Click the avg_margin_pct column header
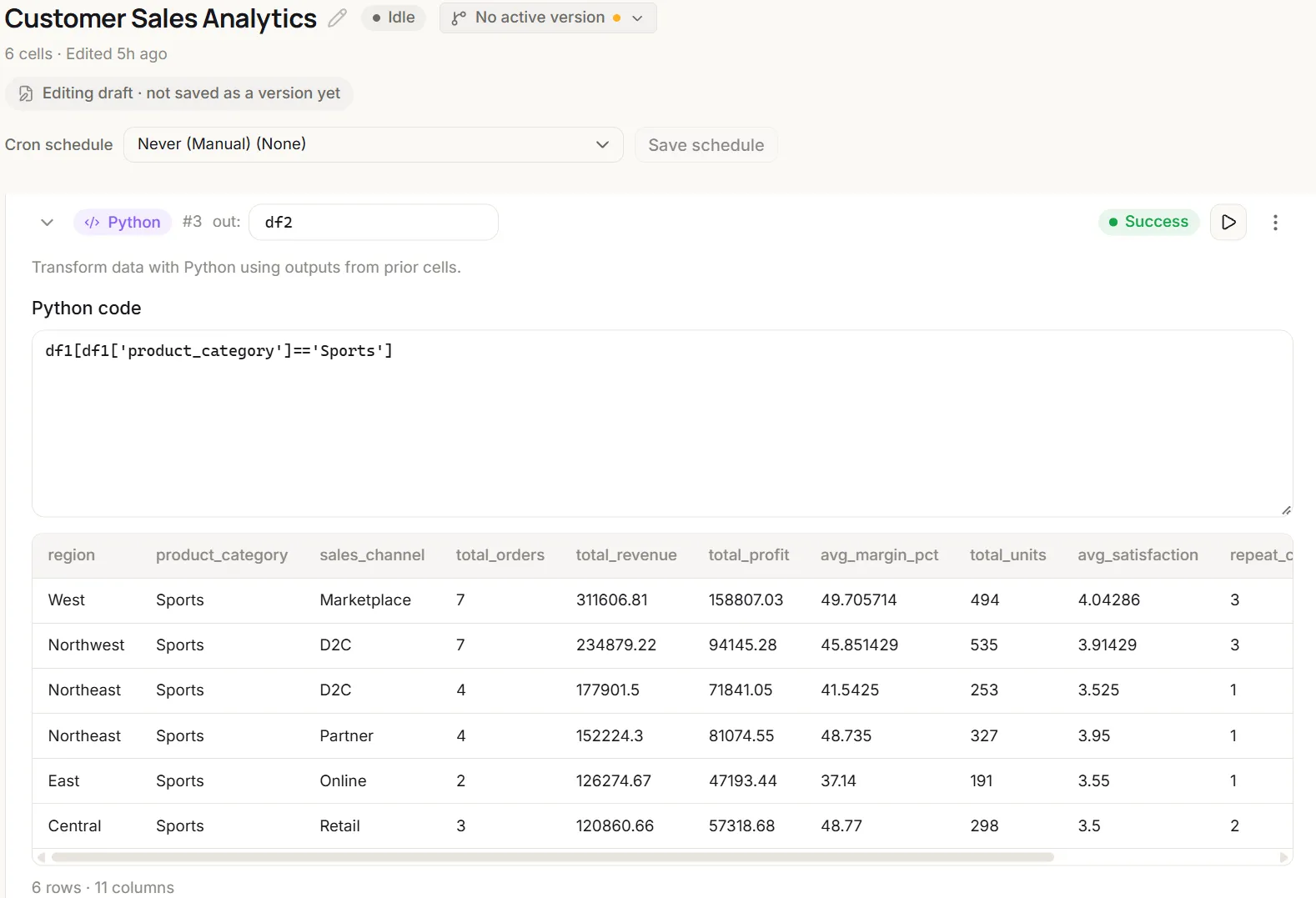 tap(880, 555)
